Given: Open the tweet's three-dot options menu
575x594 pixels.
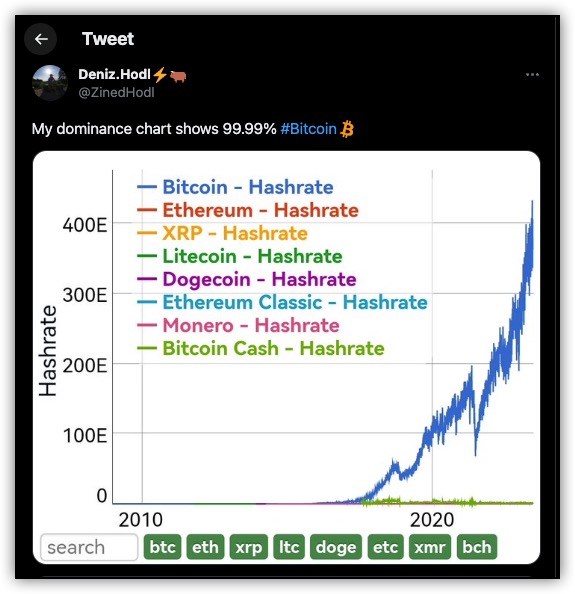Looking at the screenshot, I should click(x=532, y=75).
